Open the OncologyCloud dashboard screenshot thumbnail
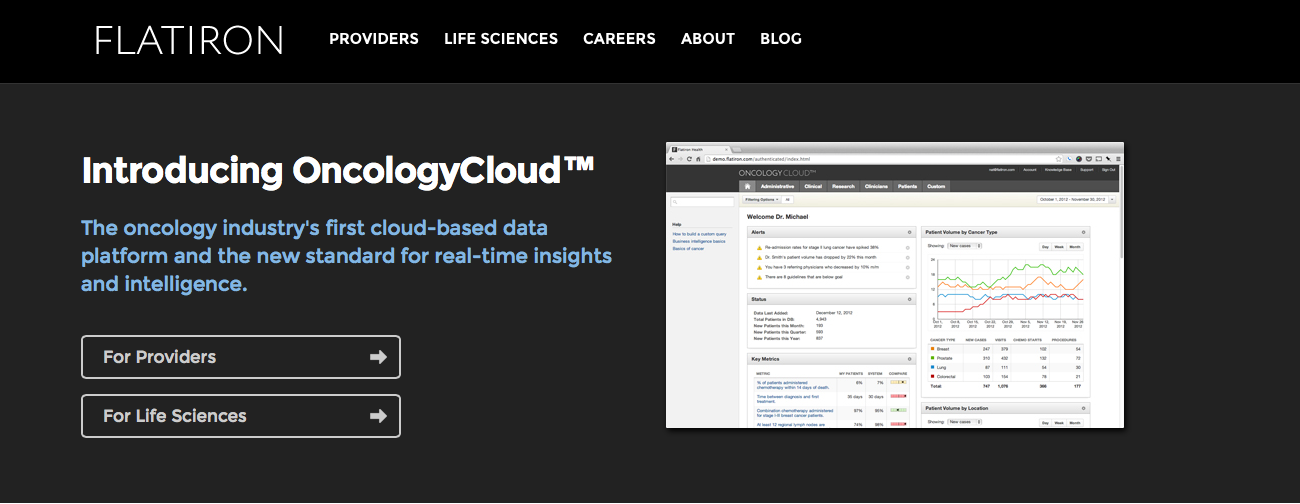Image resolution: width=1300 pixels, height=504 pixels. [x=895, y=285]
